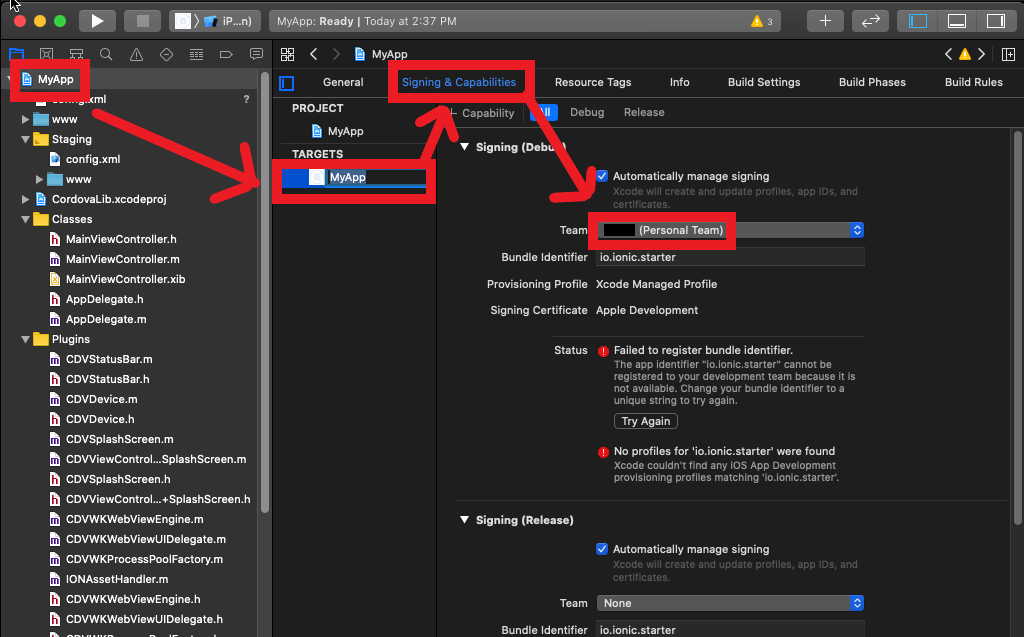1024x637 pixels.
Task: Open the Build Phases tab
Action: pos(872,82)
